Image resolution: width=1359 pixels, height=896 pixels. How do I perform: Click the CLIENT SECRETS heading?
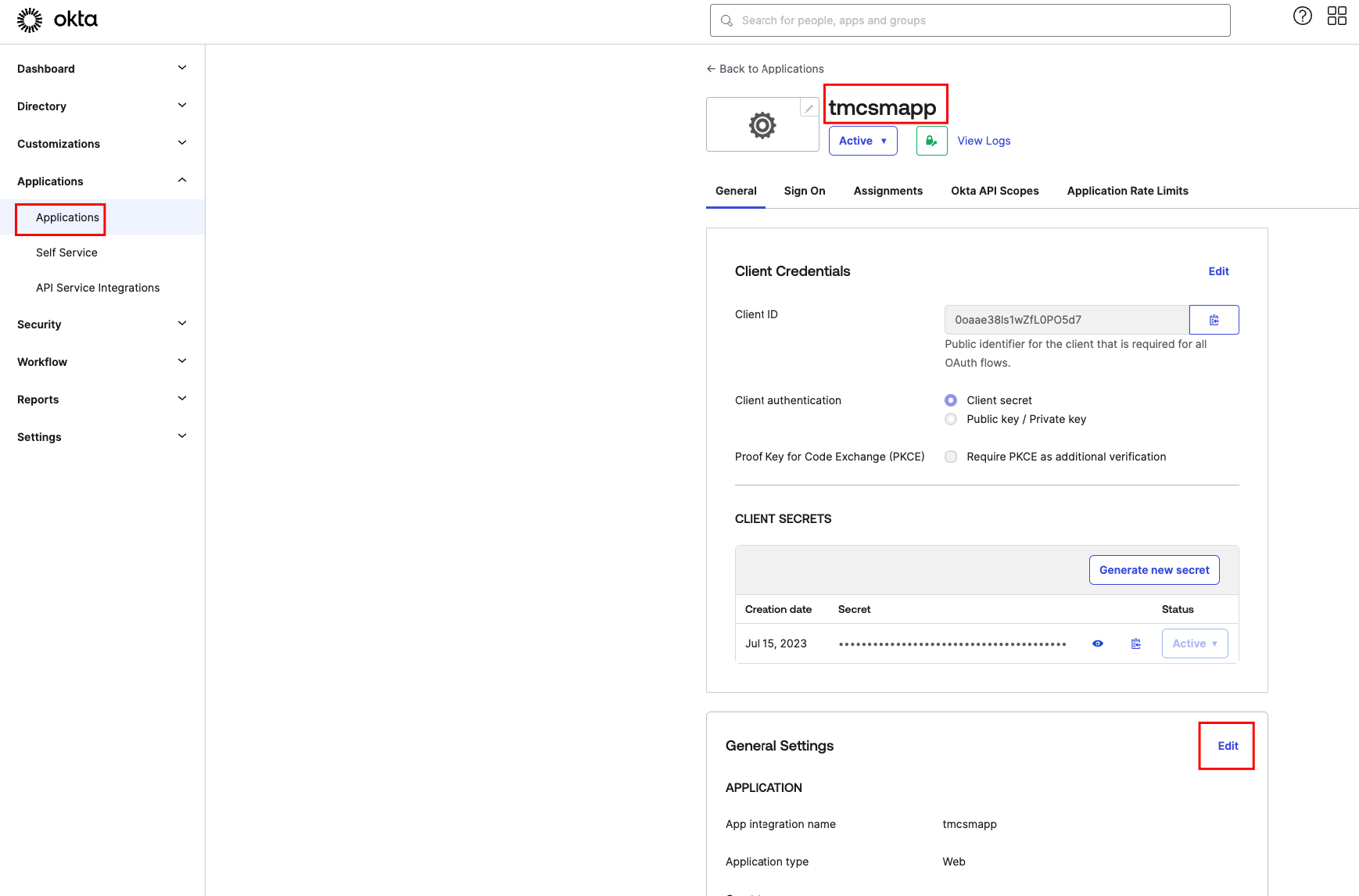(x=783, y=519)
